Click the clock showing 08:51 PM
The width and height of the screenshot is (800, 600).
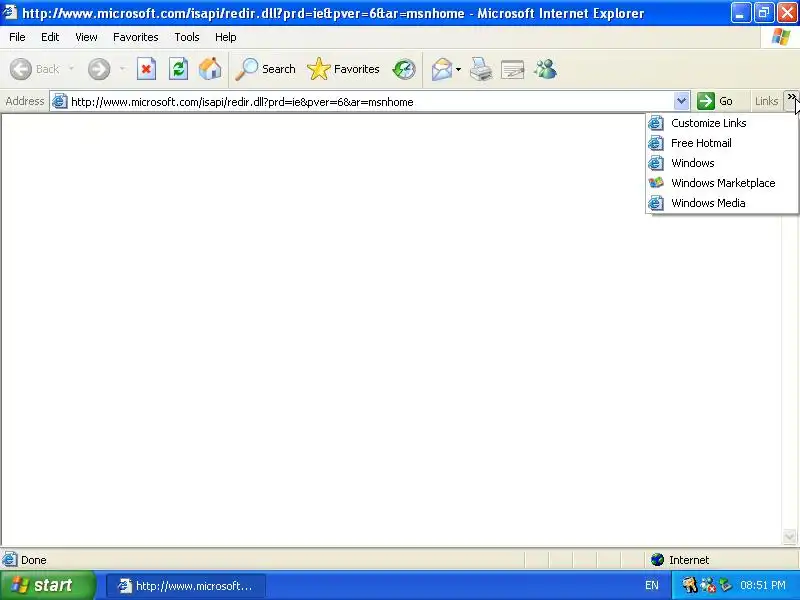tap(763, 585)
